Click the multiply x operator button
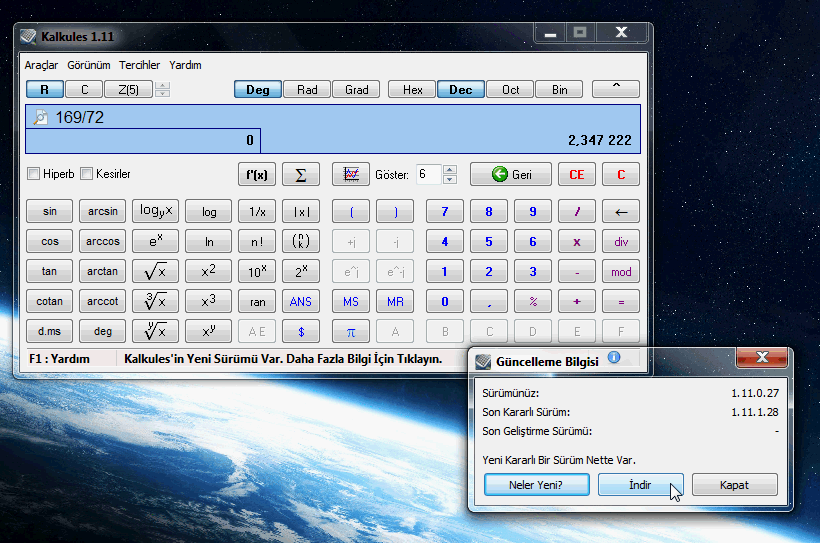Image resolution: width=820 pixels, height=543 pixels. point(577,241)
